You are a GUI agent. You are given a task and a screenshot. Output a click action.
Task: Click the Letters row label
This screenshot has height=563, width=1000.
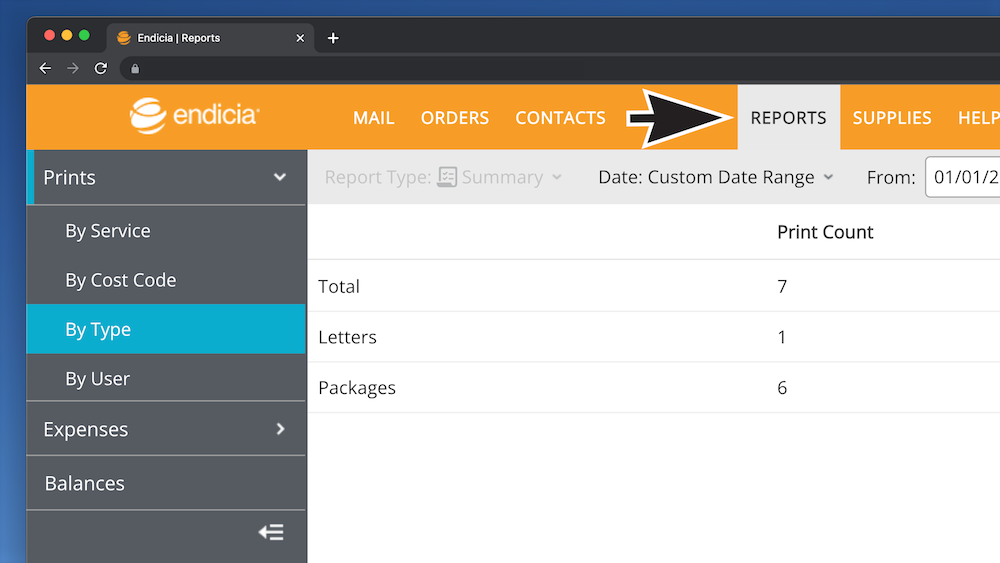(348, 337)
